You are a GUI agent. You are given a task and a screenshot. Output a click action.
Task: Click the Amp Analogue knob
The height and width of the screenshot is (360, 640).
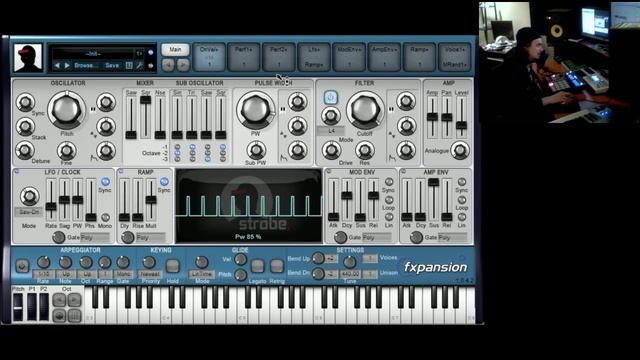coord(460,150)
